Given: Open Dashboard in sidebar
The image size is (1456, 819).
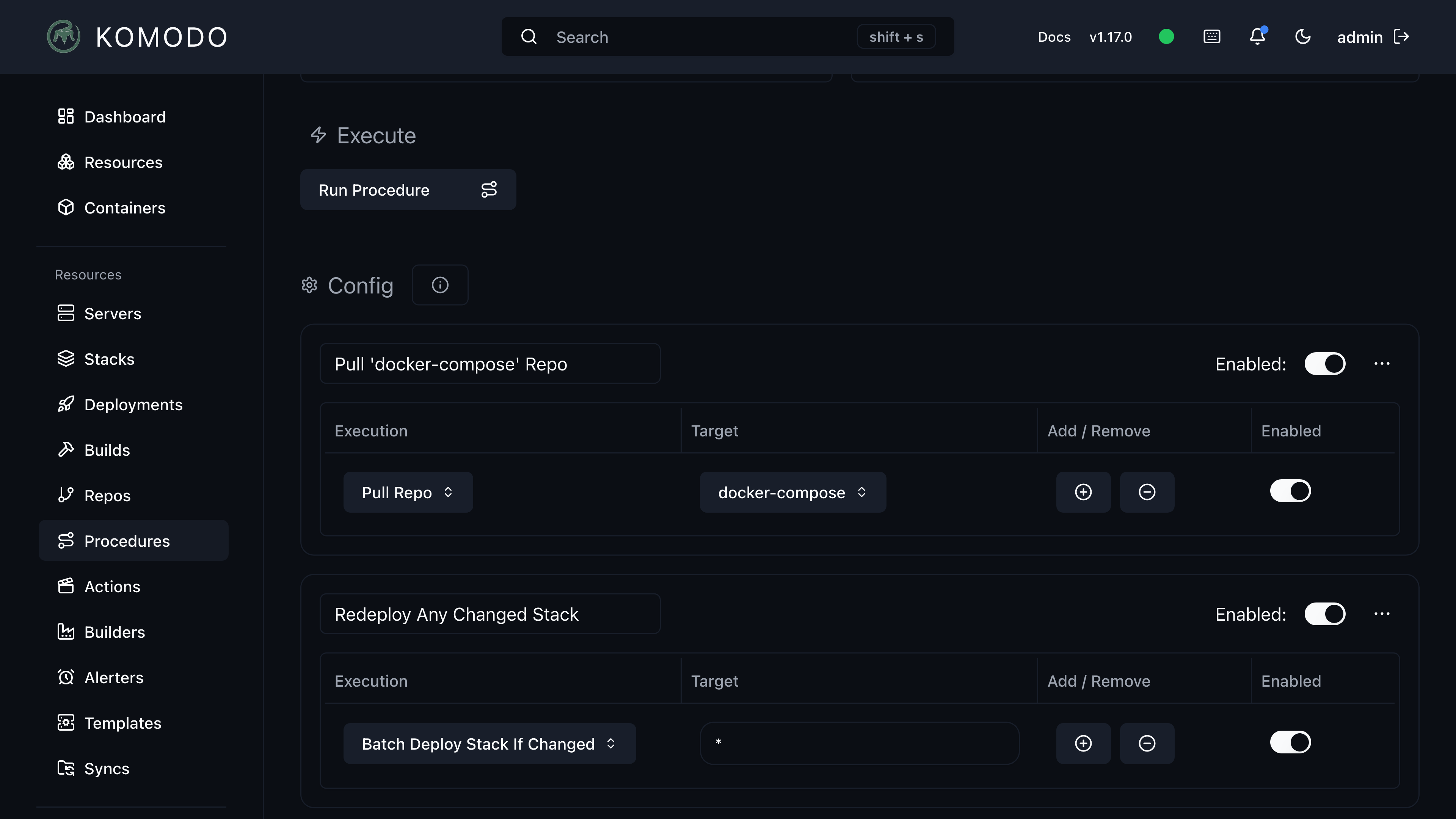Looking at the screenshot, I should point(133,116).
